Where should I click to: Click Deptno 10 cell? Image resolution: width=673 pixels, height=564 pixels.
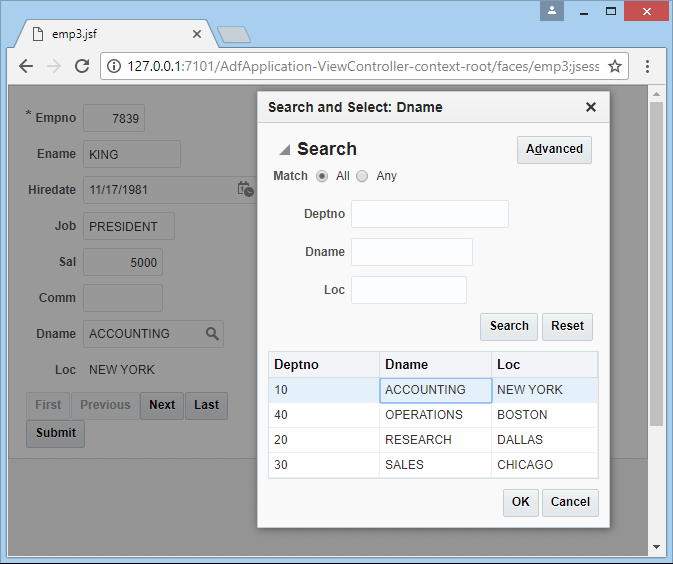coord(324,390)
